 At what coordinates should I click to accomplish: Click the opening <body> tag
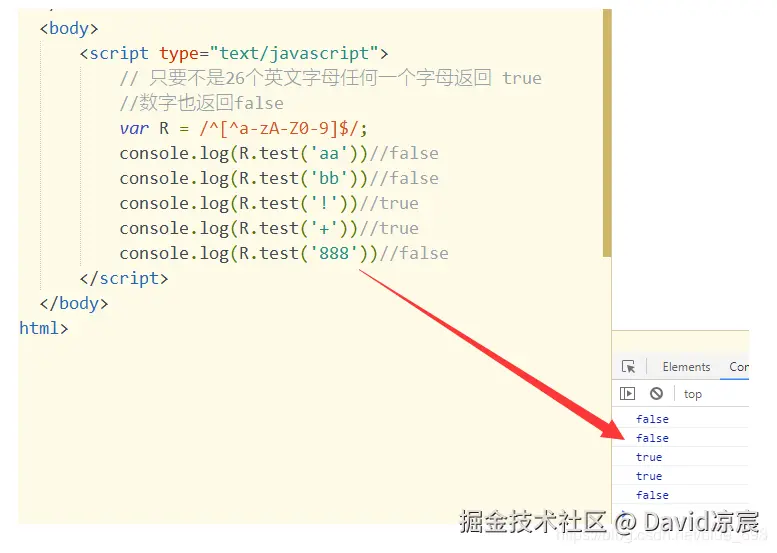click(69, 28)
